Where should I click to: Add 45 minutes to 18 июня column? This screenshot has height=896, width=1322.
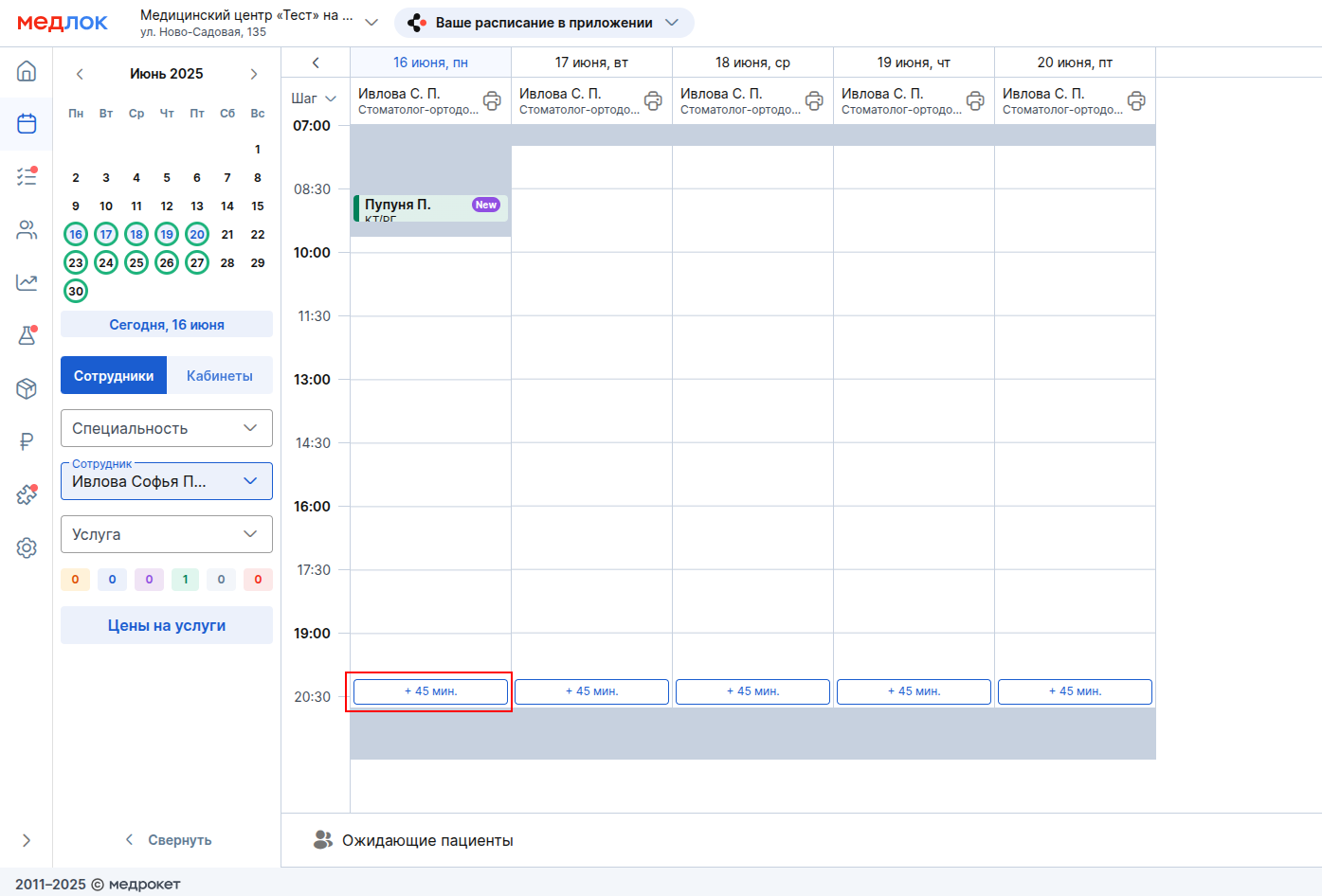(752, 691)
